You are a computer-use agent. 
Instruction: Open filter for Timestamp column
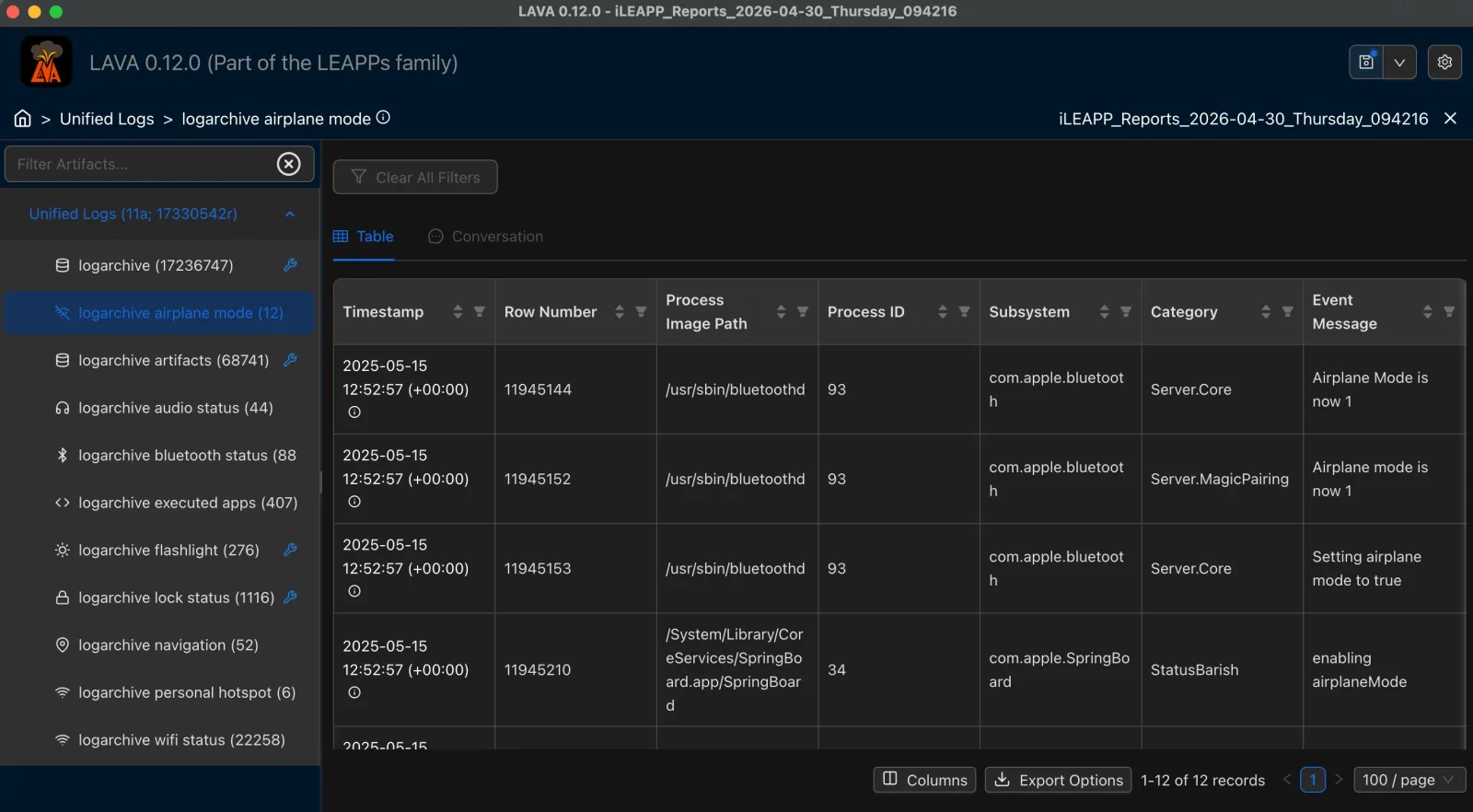pos(480,312)
